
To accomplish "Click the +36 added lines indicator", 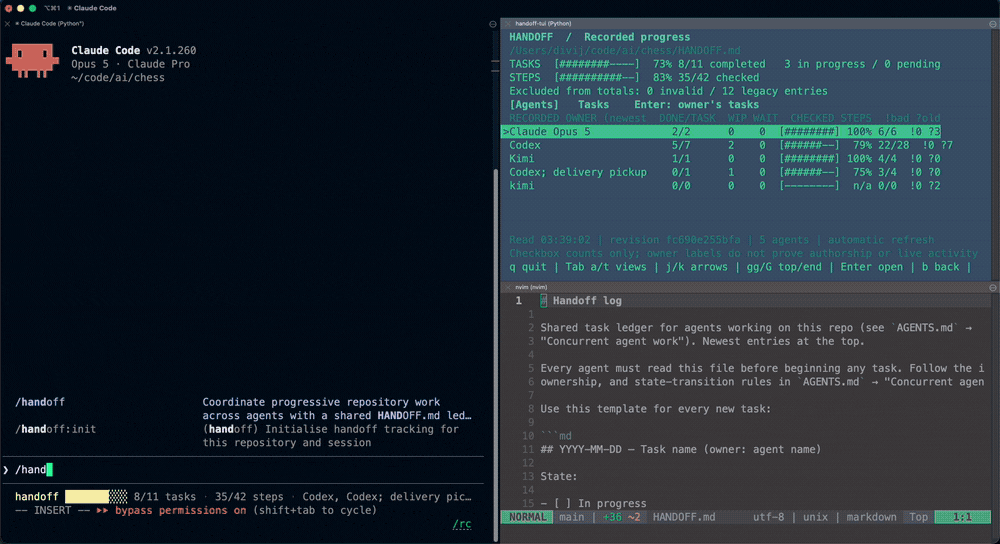I will (x=612, y=517).
